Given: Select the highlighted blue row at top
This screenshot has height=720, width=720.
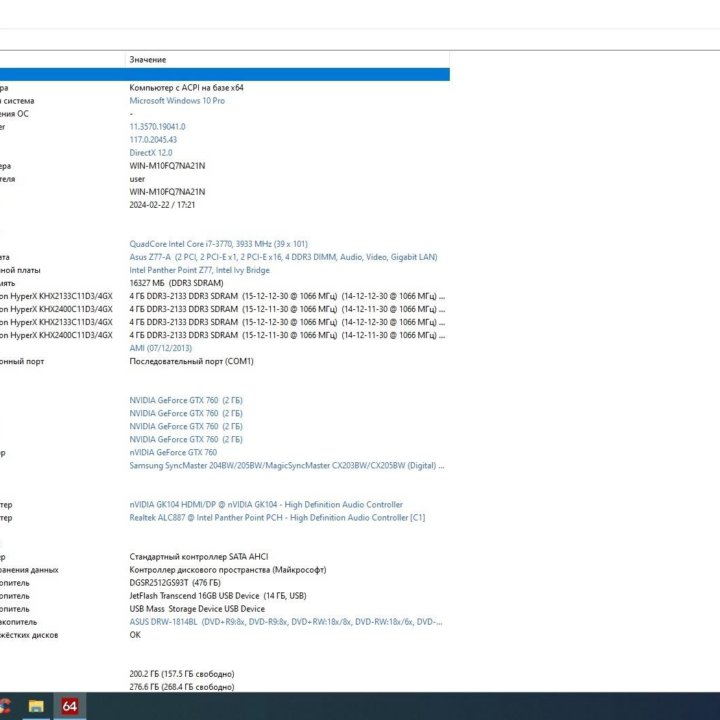Looking at the screenshot, I should [224, 74].
